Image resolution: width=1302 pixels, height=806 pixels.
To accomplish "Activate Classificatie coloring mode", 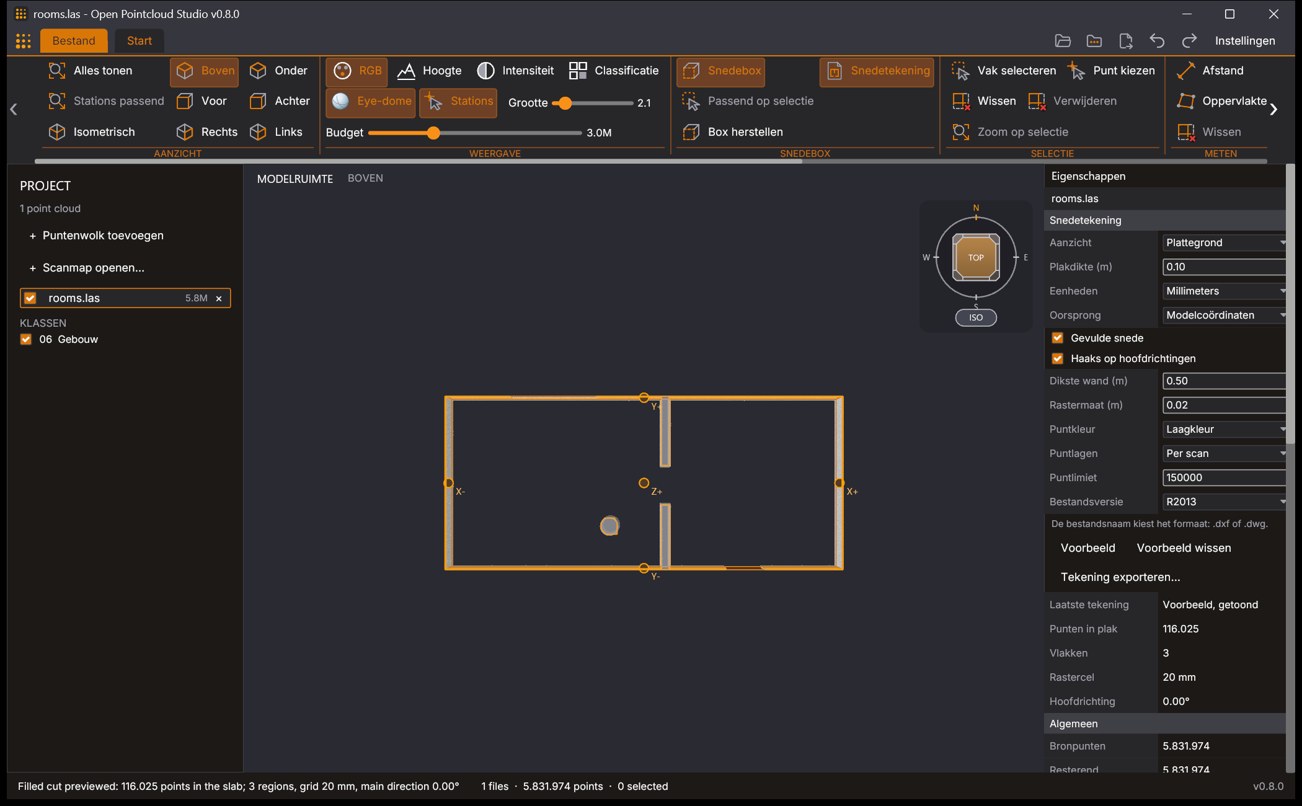I will 614,71.
